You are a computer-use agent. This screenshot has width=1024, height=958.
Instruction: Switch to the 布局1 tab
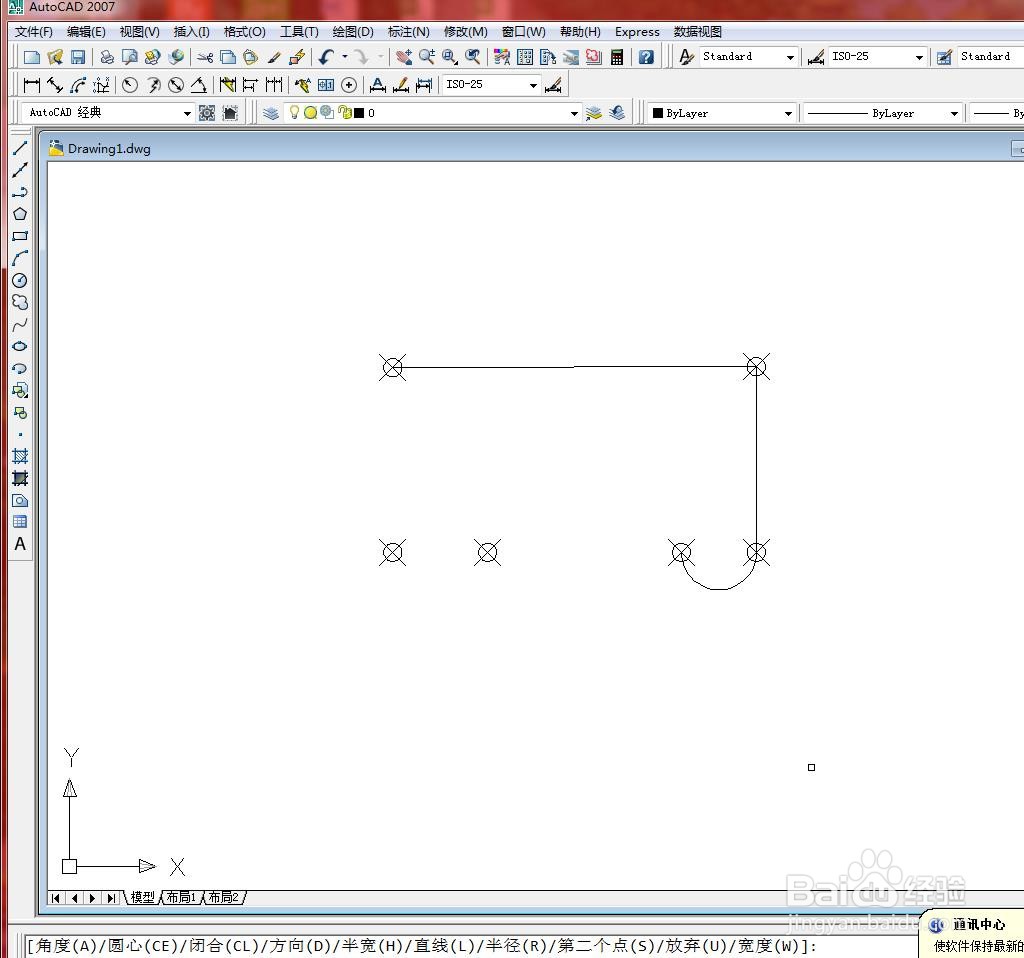point(181,897)
